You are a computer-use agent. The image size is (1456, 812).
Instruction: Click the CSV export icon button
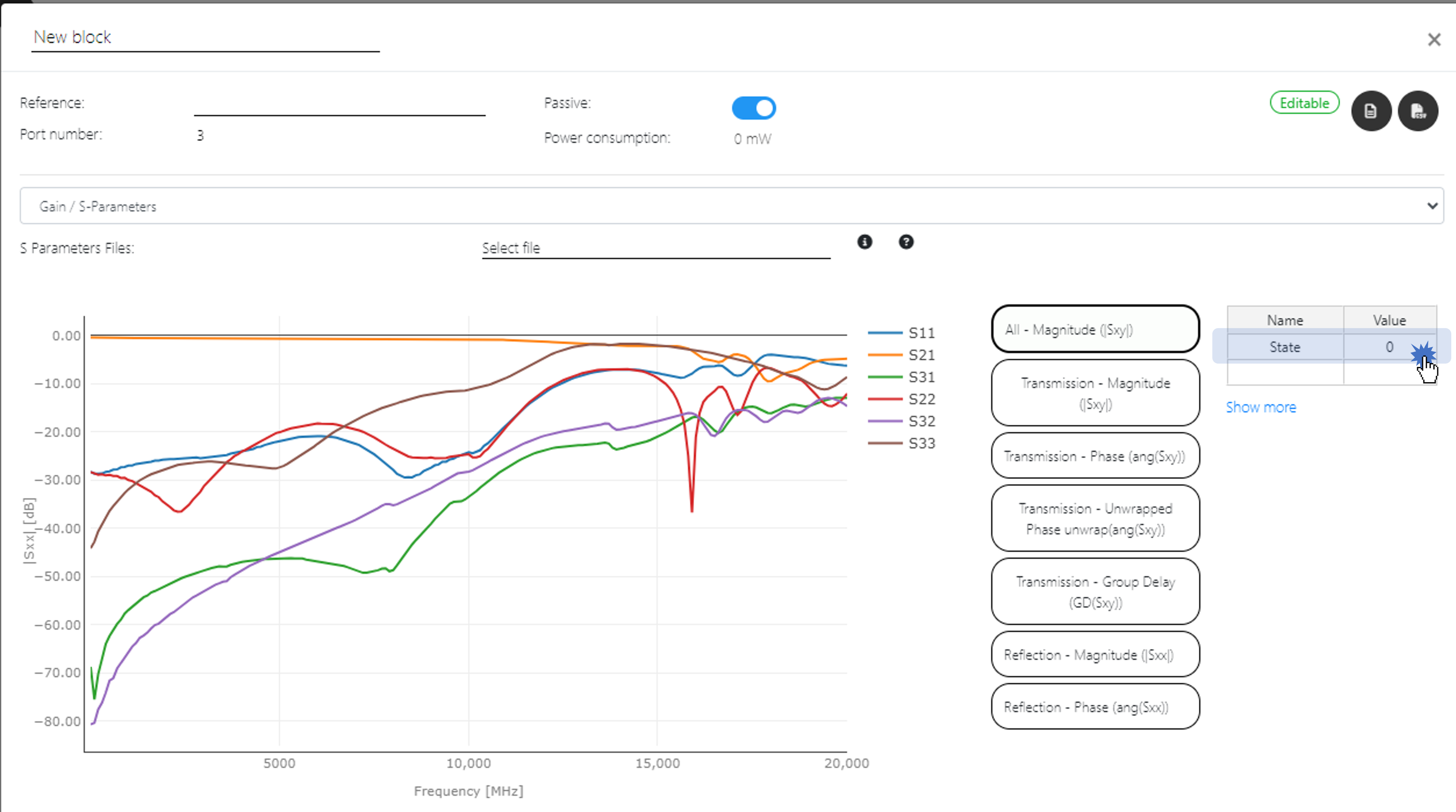click(1417, 111)
